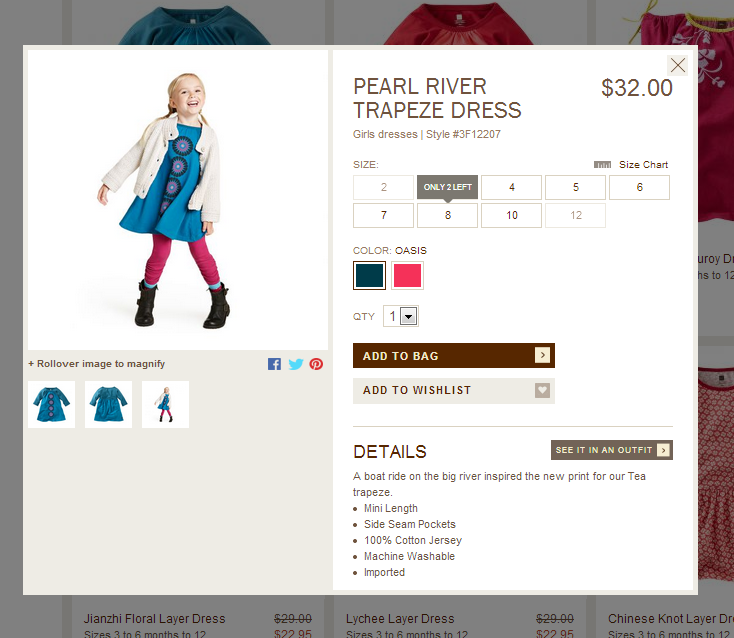The image size is (734, 638).
Task: View the back-of-dress thumbnail
Action: coord(108,404)
